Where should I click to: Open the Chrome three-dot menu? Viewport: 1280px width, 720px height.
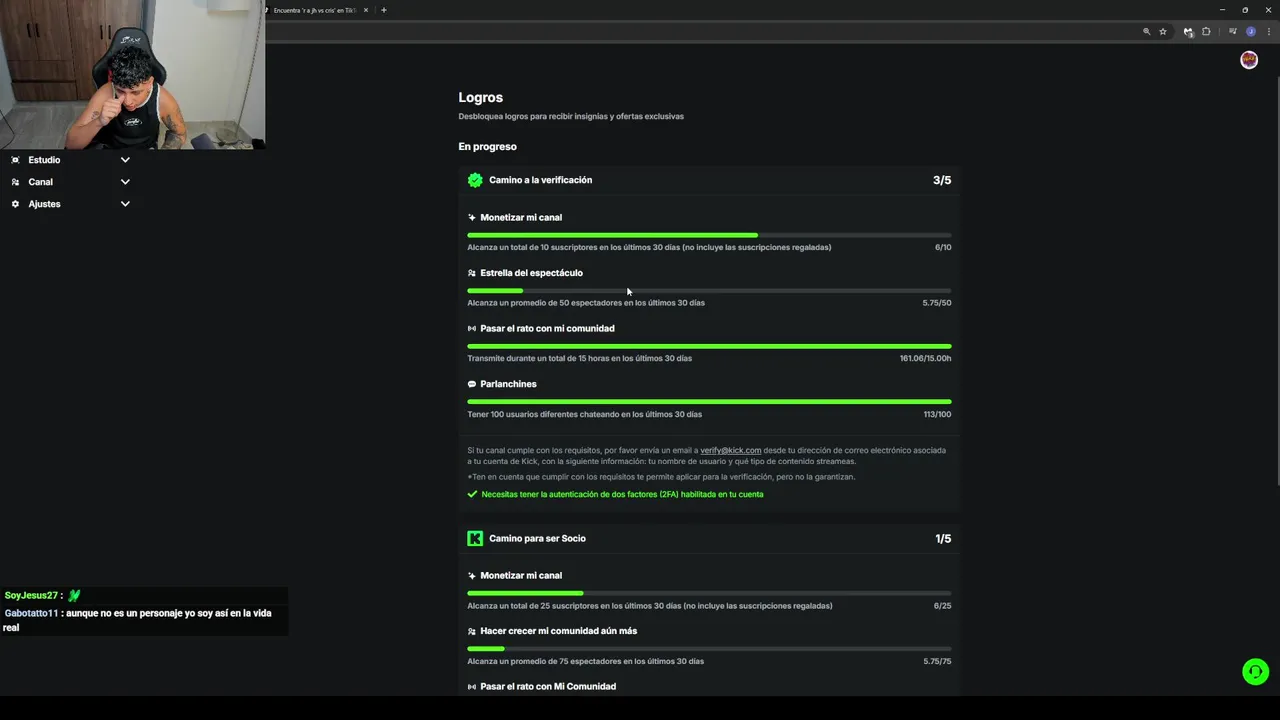pyautogui.click(x=1269, y=32)
